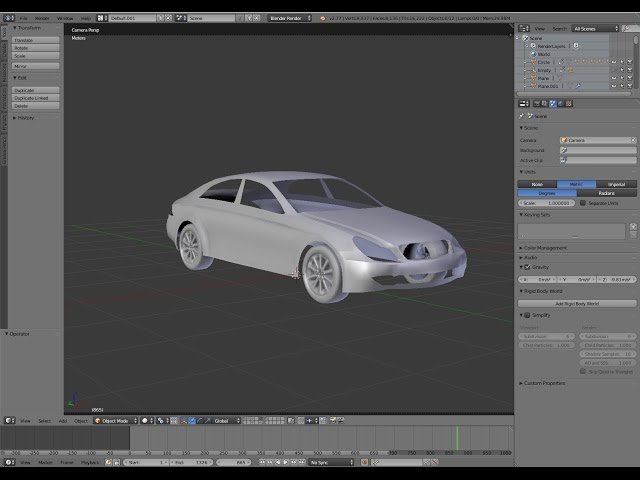Open the All Scenes outliner dropdown

[596, 29]
